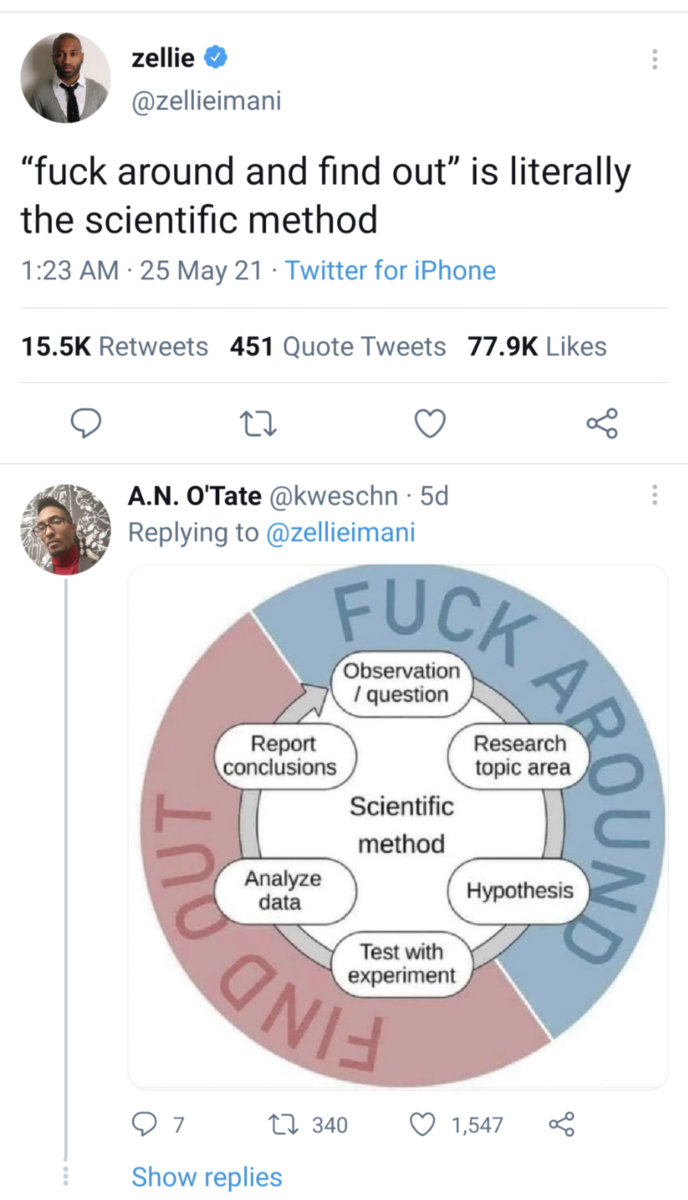Open A.N. O'Tate's profile avatar

tap(66, 529)
